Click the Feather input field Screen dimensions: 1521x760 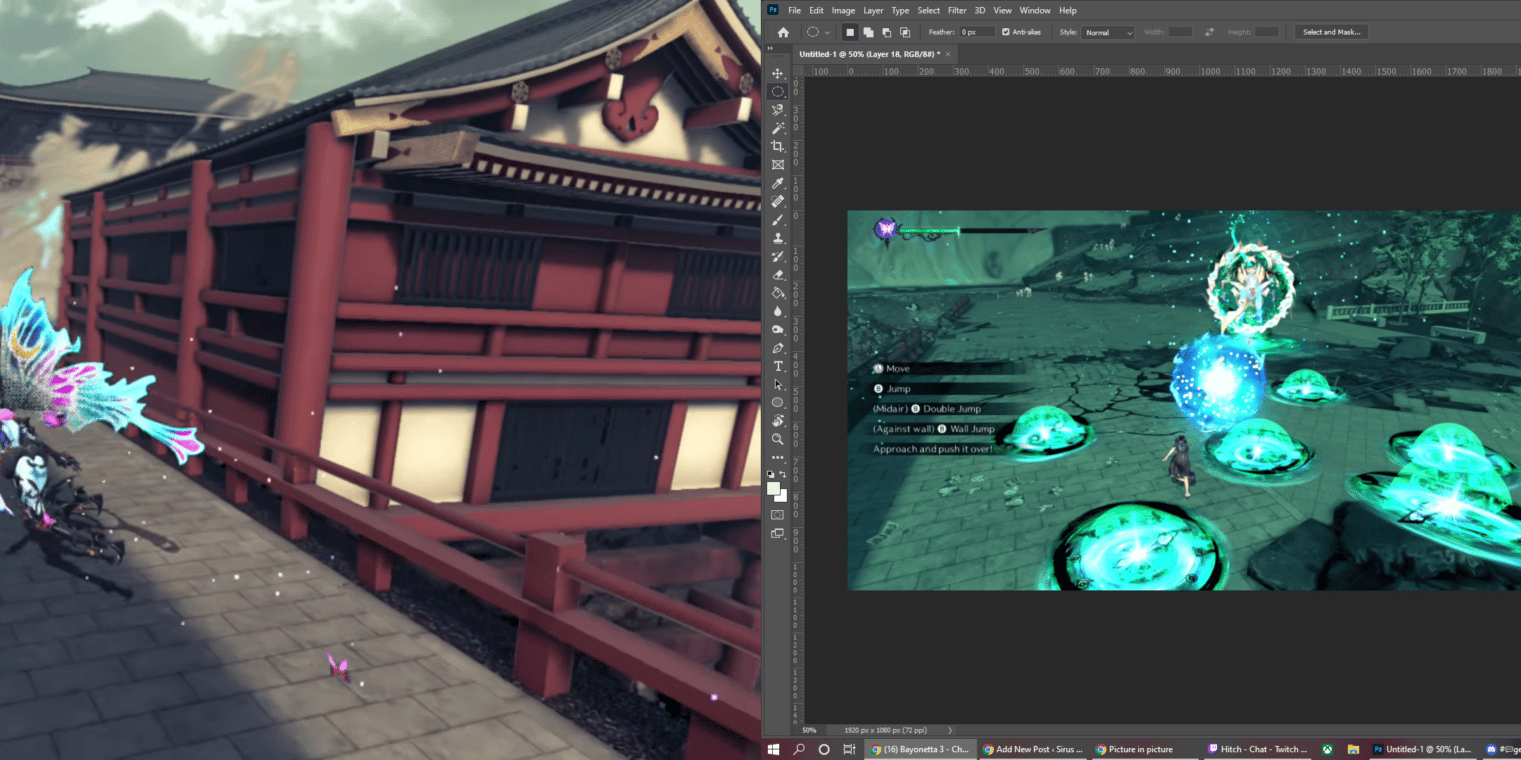coord(977,32)
